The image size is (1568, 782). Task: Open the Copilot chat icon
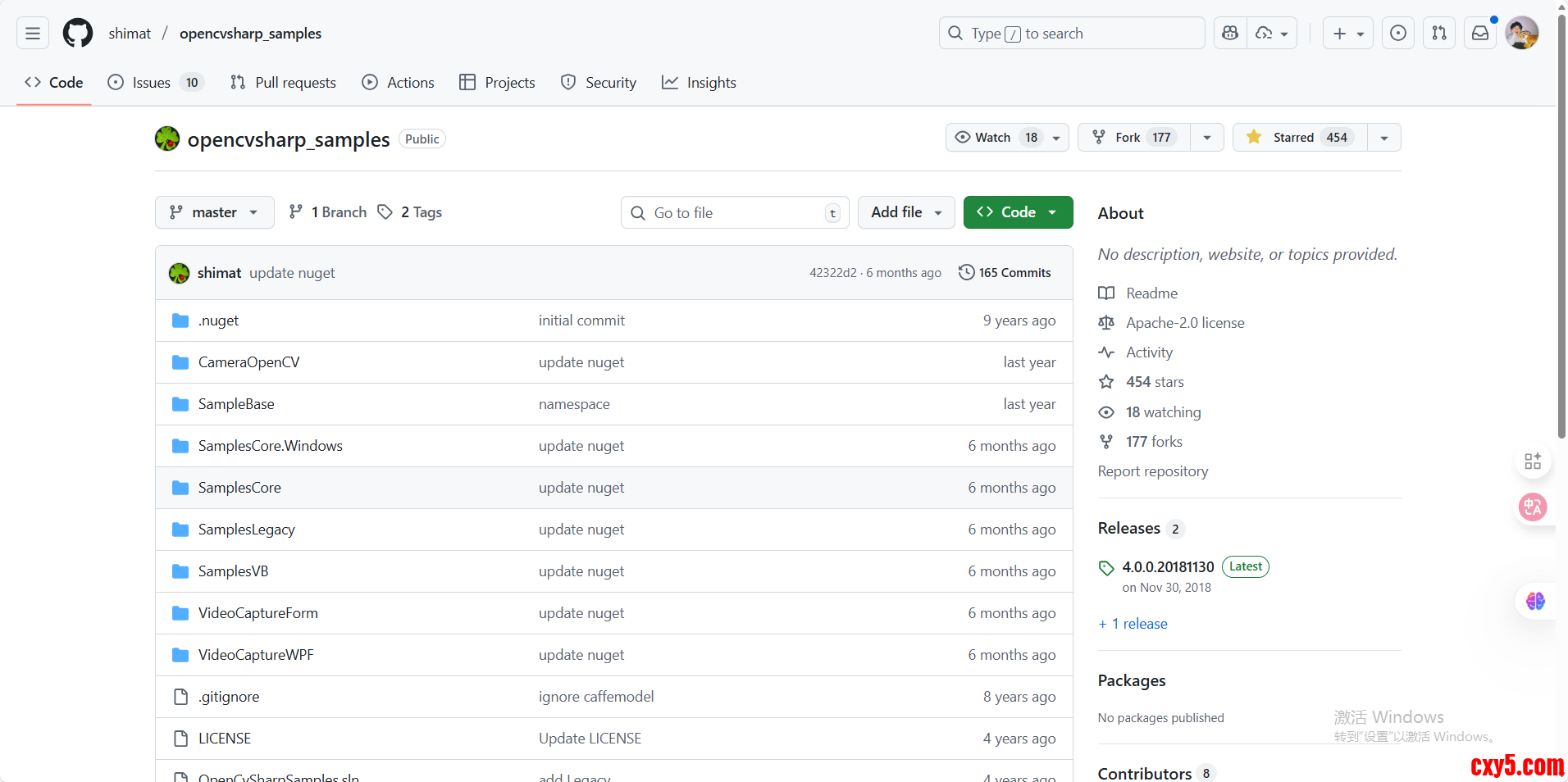tap(1230, 34)
